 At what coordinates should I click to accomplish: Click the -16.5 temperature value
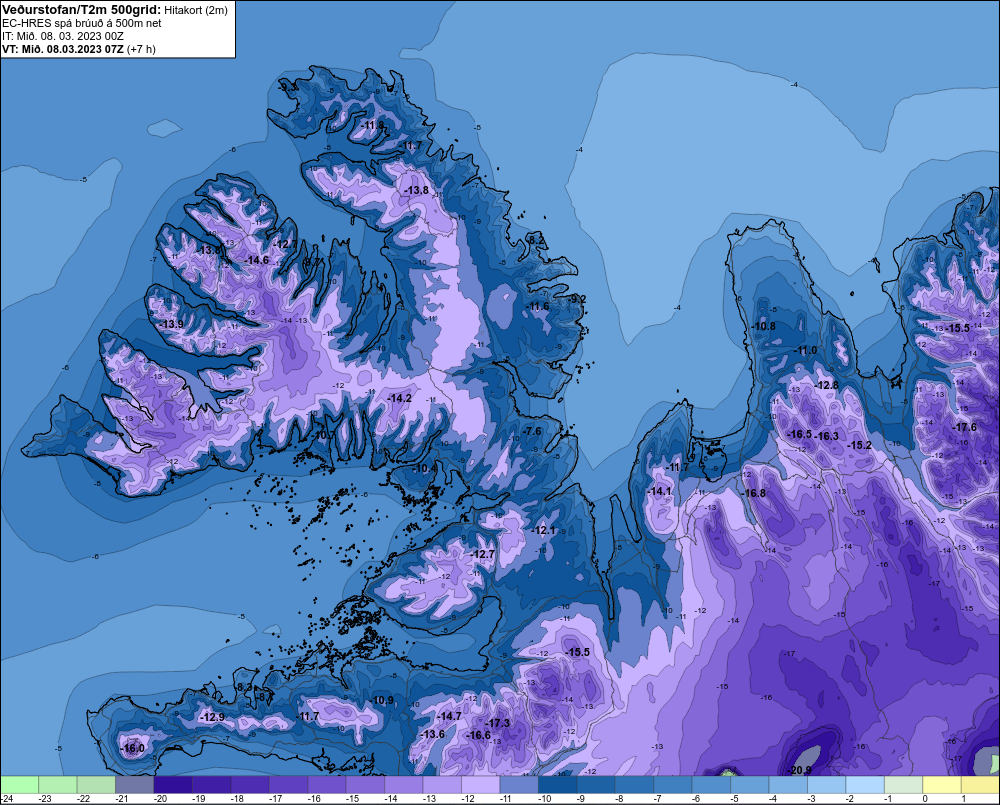point(800,434)
